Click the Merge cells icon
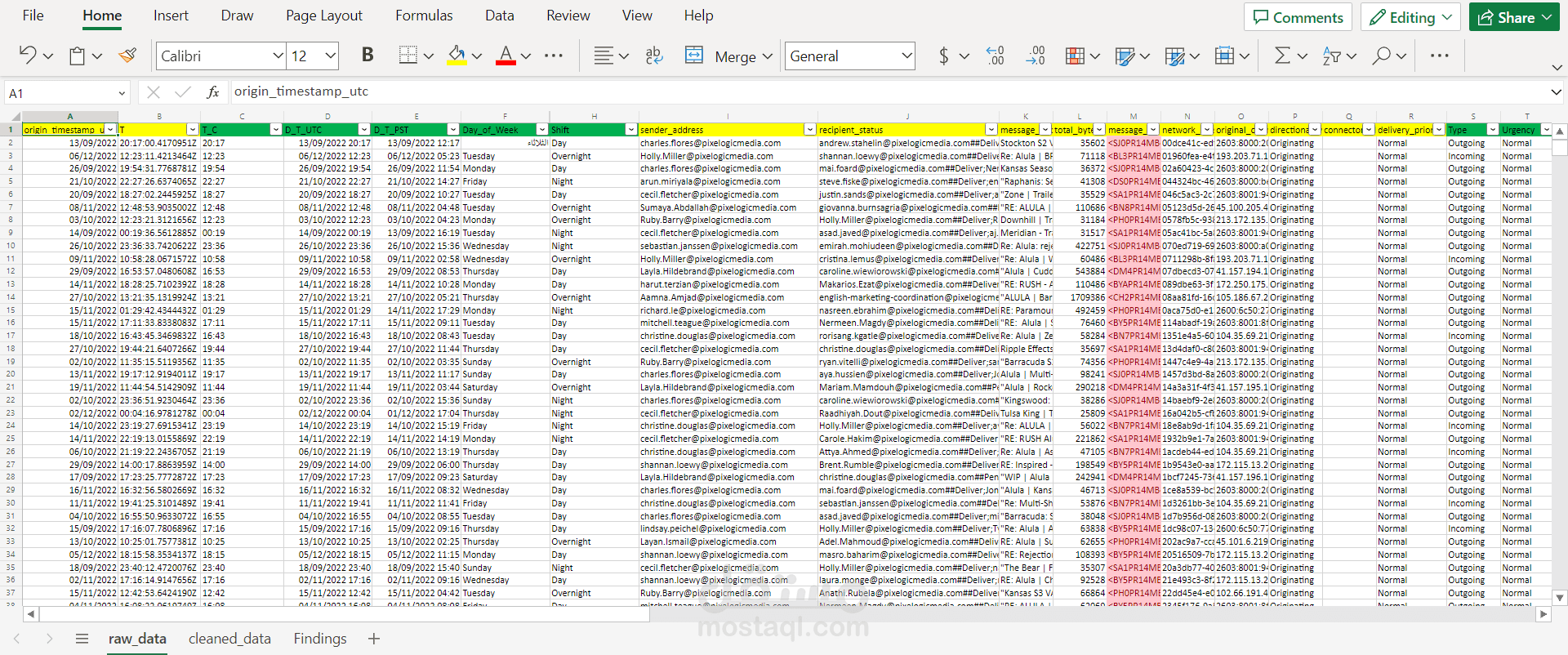The width and height of the screenshot is (1568, 655). coord(694,56)
